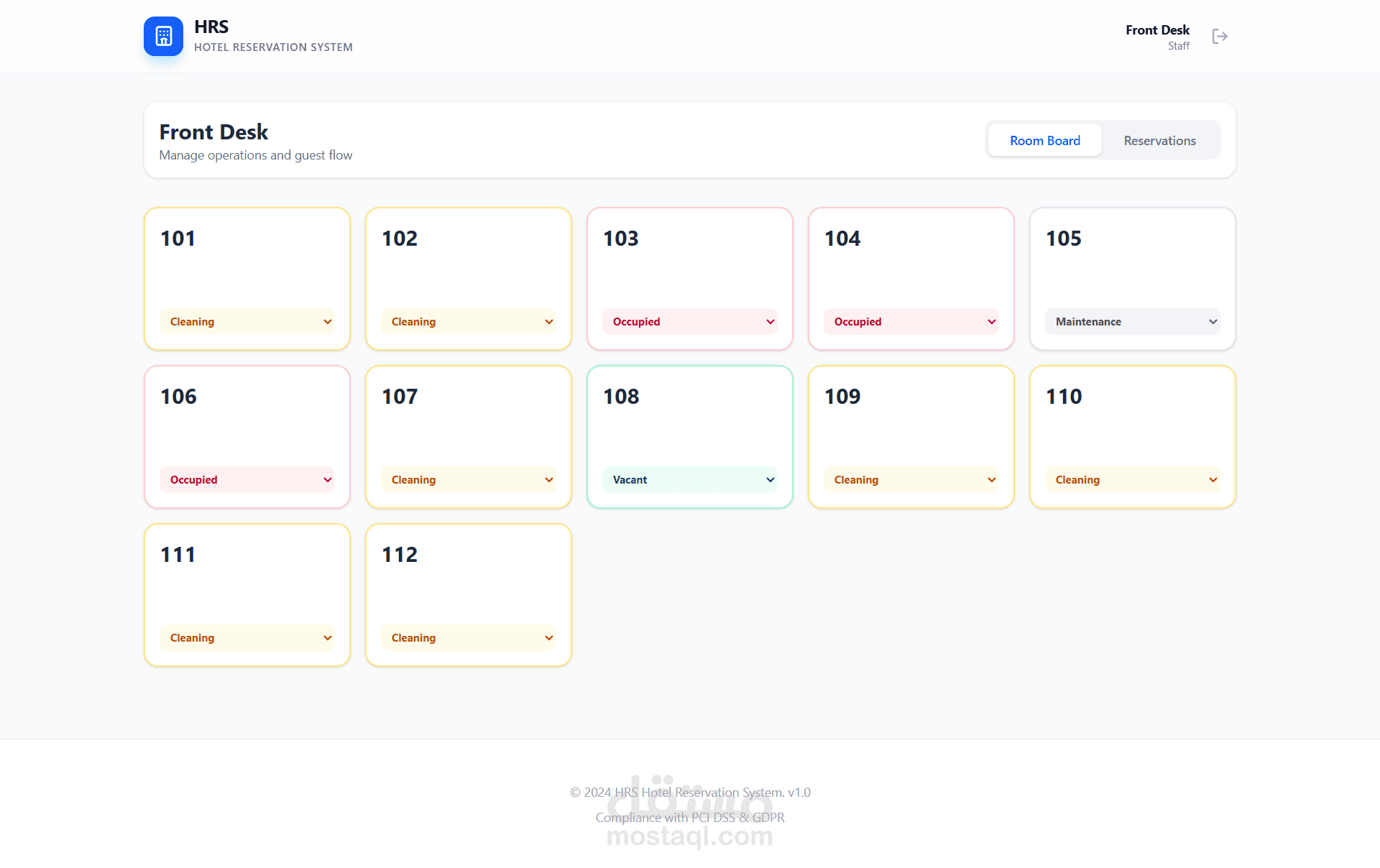Change room 109 Cleaning status
Screen dimensions: 1380x868
pos(911,480)
